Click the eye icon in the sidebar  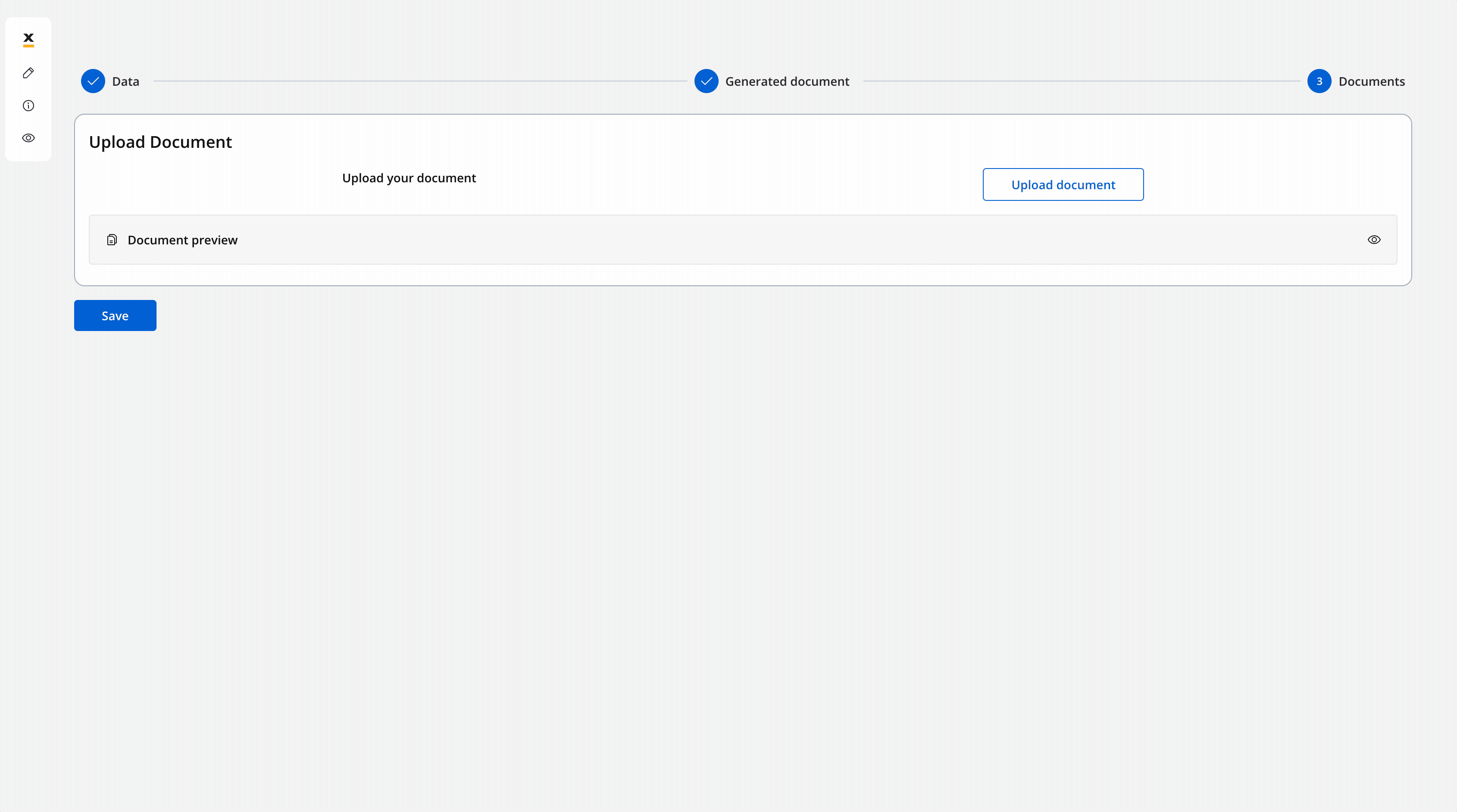(28, 138)
